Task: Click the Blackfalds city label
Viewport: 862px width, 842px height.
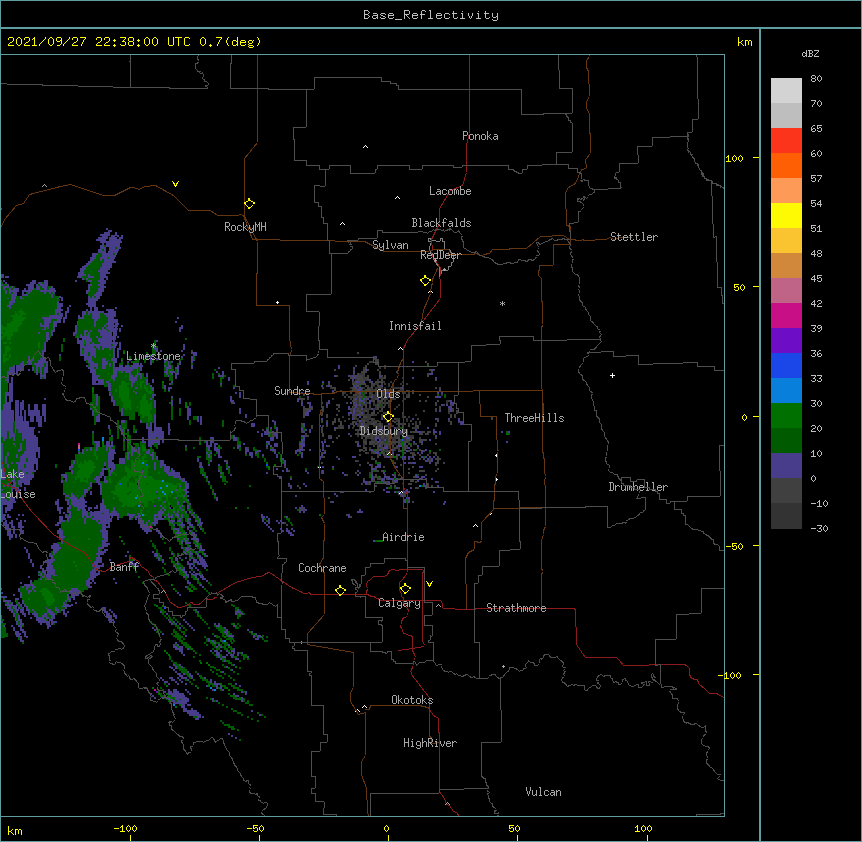Action: (x=441, y=223)
